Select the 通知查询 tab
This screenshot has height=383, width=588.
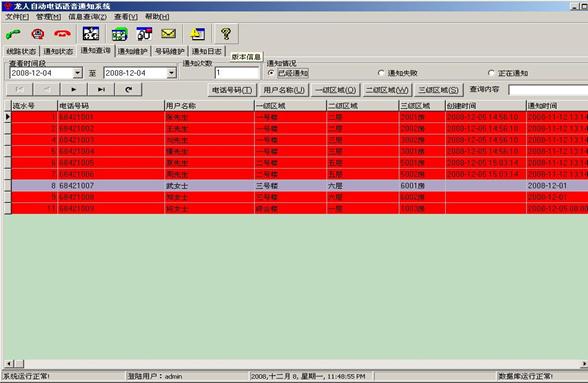(96, 51)
